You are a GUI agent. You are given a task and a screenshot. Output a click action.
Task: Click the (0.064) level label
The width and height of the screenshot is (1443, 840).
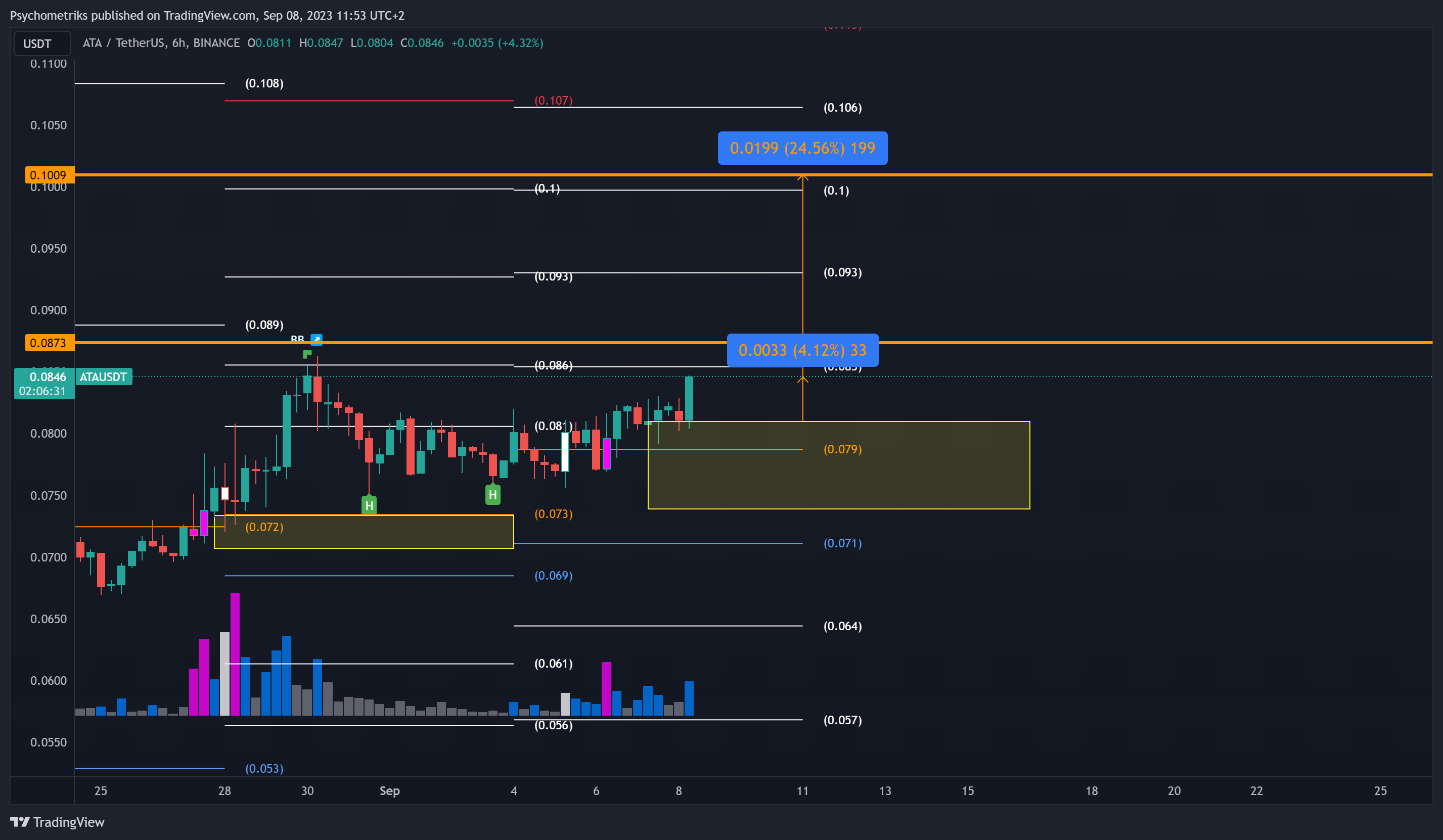tap(842, 626)
